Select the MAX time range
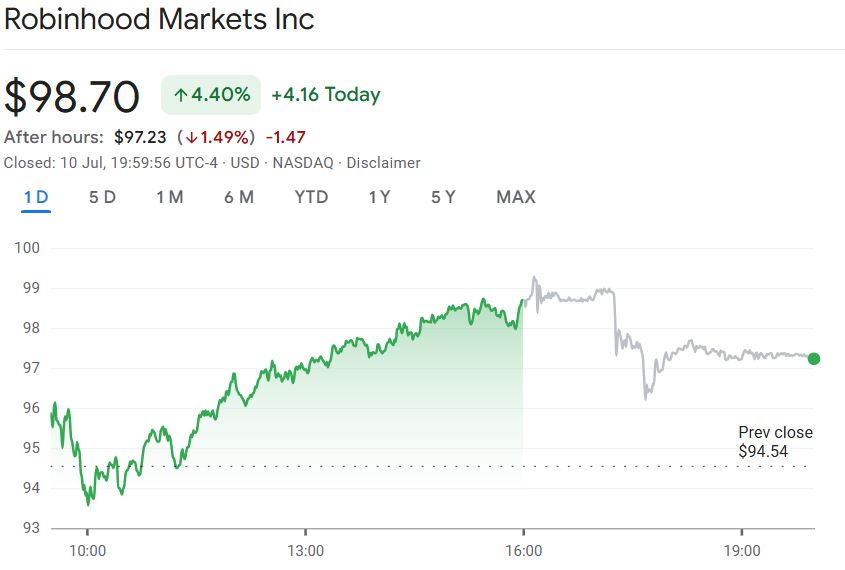Viewport: 845px width, 570px height. (516, 197)
